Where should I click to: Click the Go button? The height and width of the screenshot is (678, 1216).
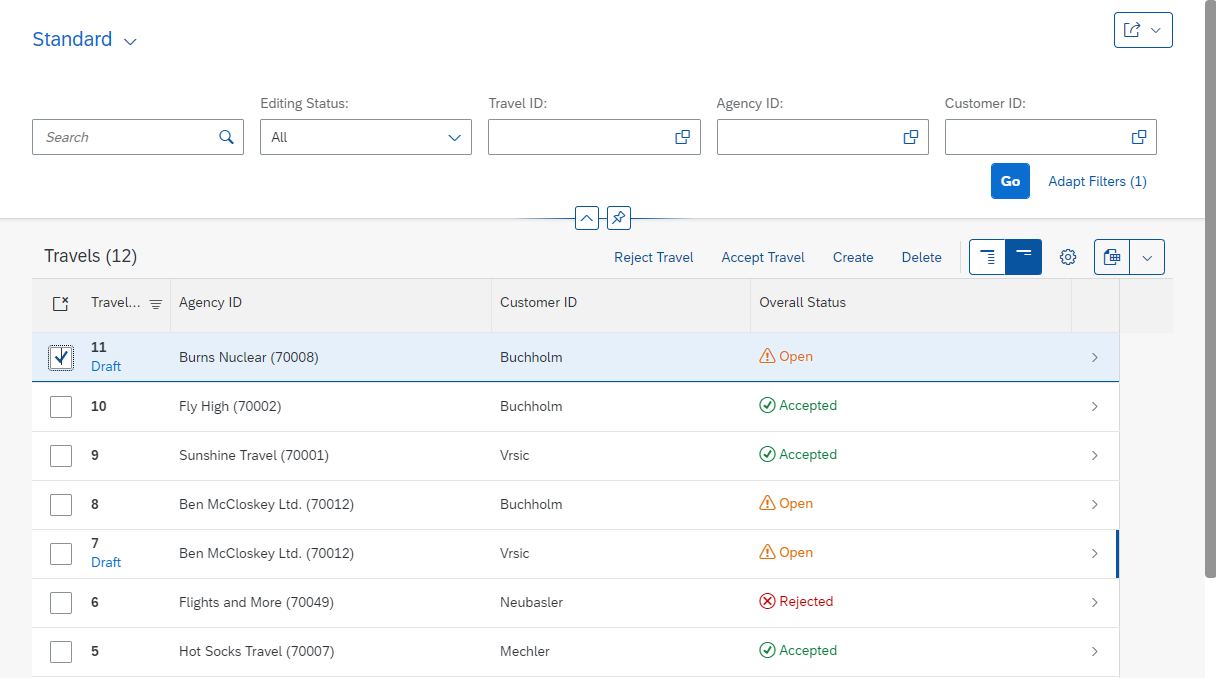[1010, 181]
